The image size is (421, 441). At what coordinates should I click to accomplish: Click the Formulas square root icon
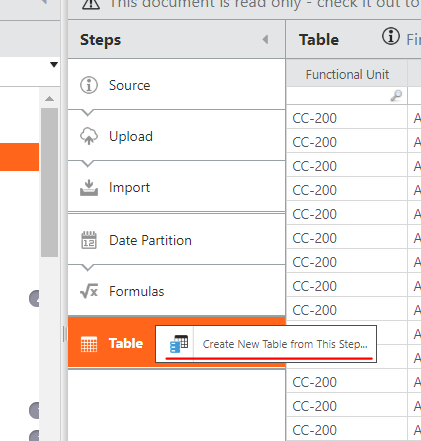(89, 291)
